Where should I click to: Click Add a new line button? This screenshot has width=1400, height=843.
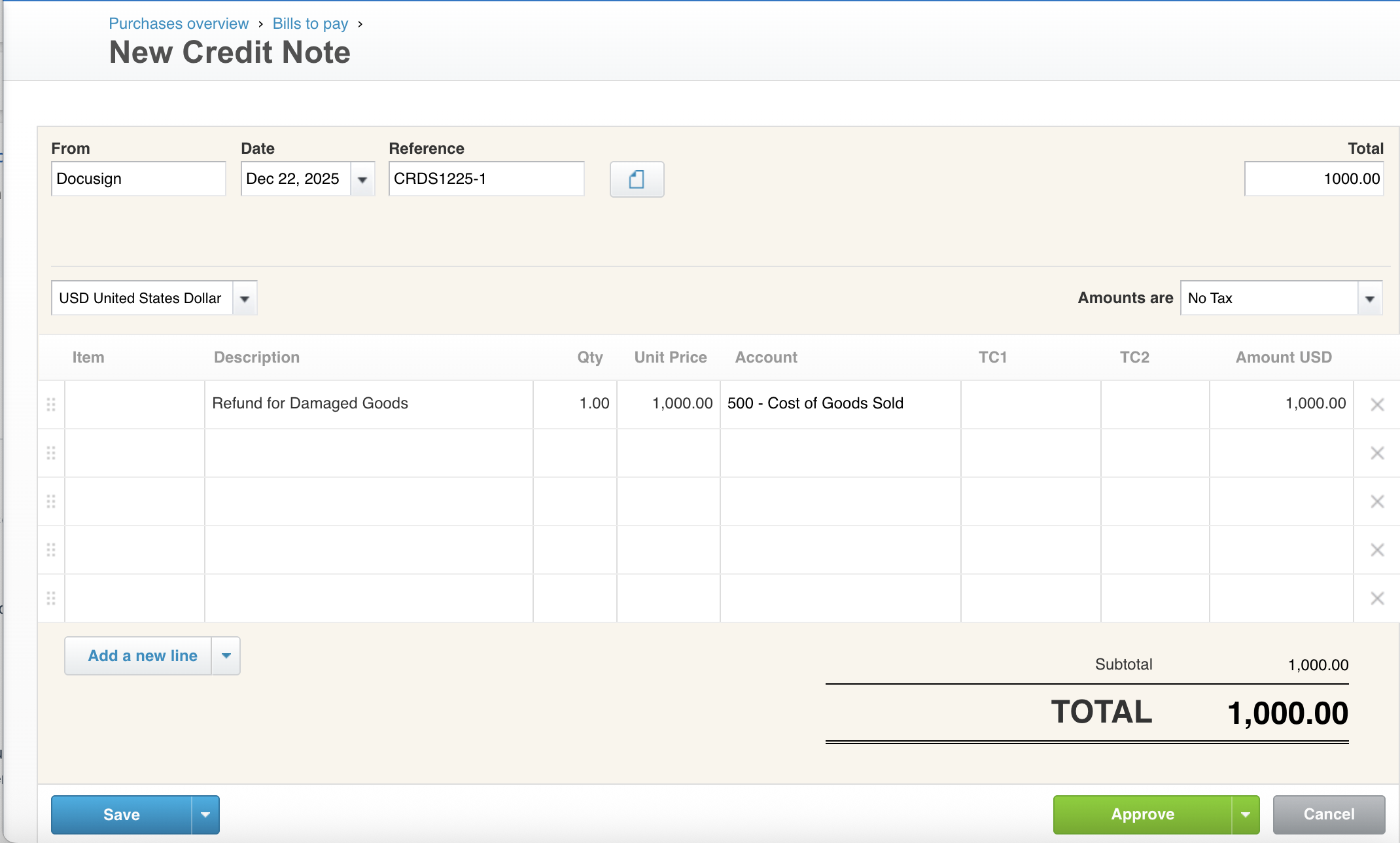click(139, 656)
